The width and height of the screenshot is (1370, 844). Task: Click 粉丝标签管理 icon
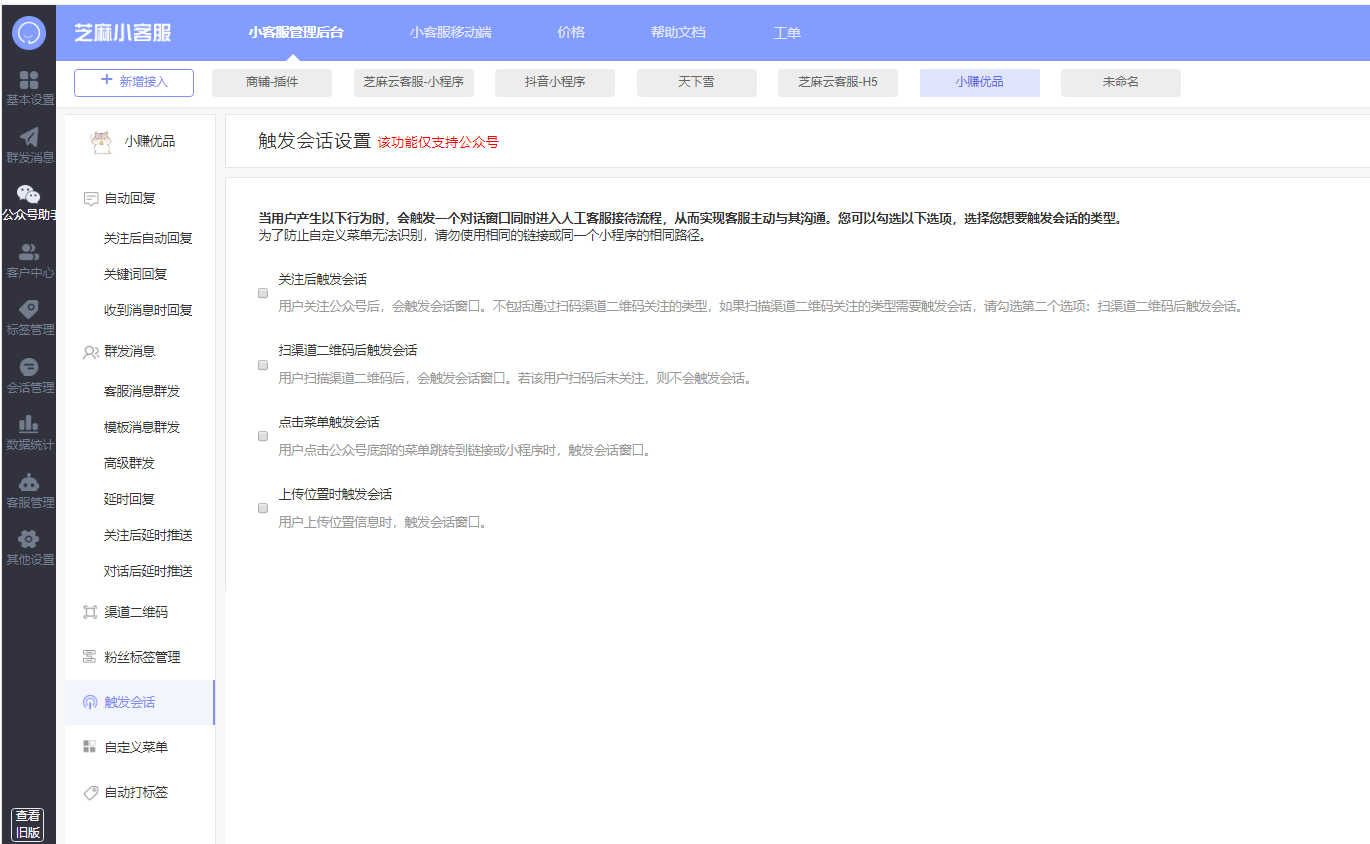[x=90, y=657]
